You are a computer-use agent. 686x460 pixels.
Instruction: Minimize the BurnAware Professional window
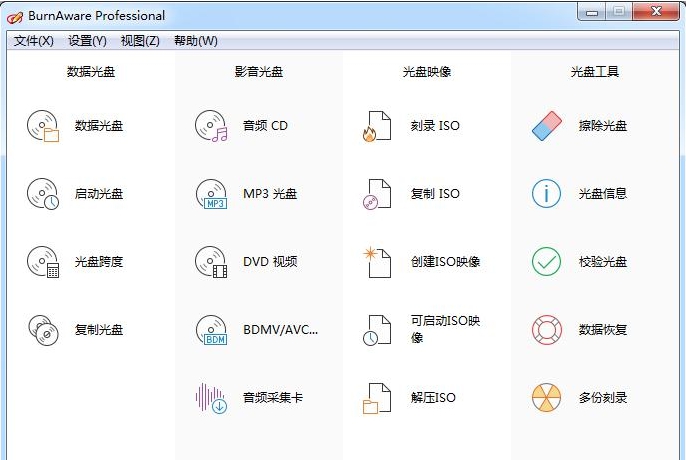click(x=592, y=12)
